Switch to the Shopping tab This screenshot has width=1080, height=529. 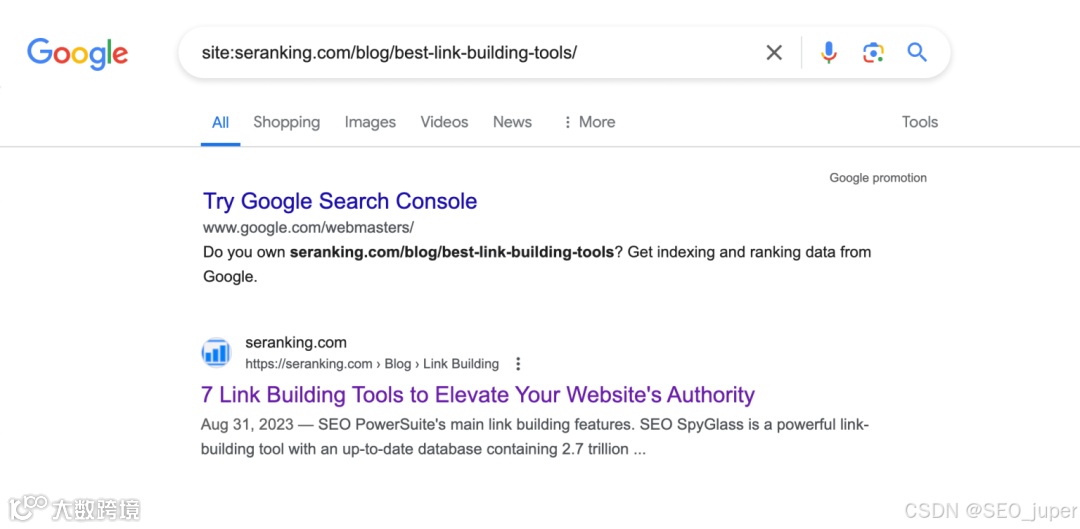click(x=286, y=122)
